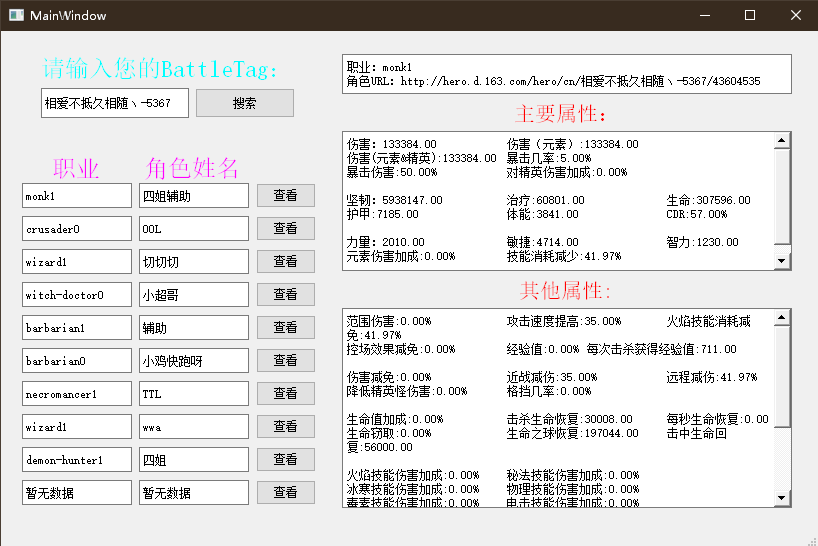Screen dimensions: 818x546
Task: Click the 敏捷:4714.00 stat
Action: pos(543,242)
